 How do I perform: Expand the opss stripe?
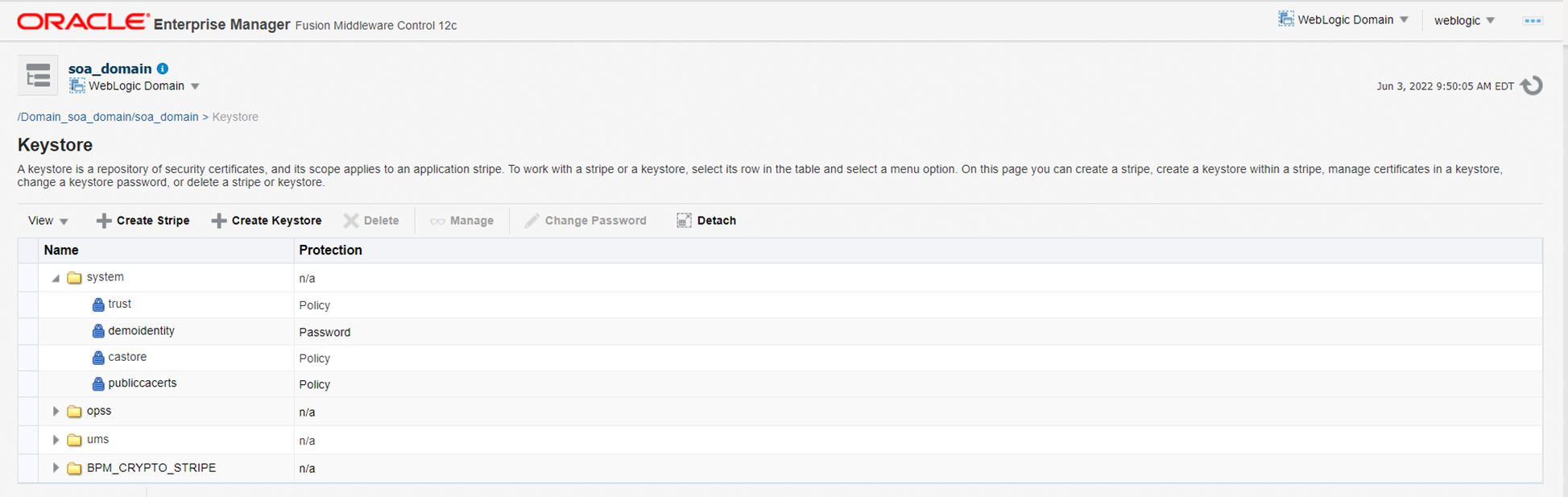56,412
